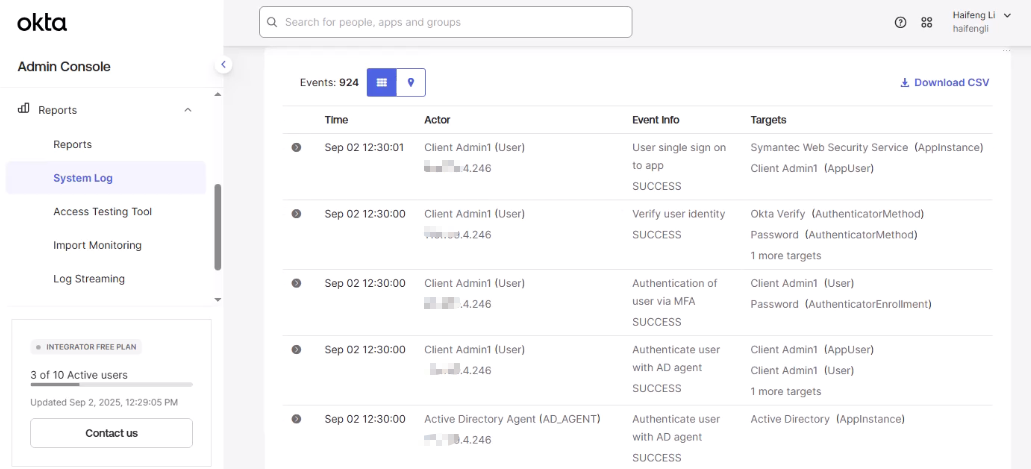Click Symantec Web Security Service target
1031x469 pixels.
click(x=867, y=147)
